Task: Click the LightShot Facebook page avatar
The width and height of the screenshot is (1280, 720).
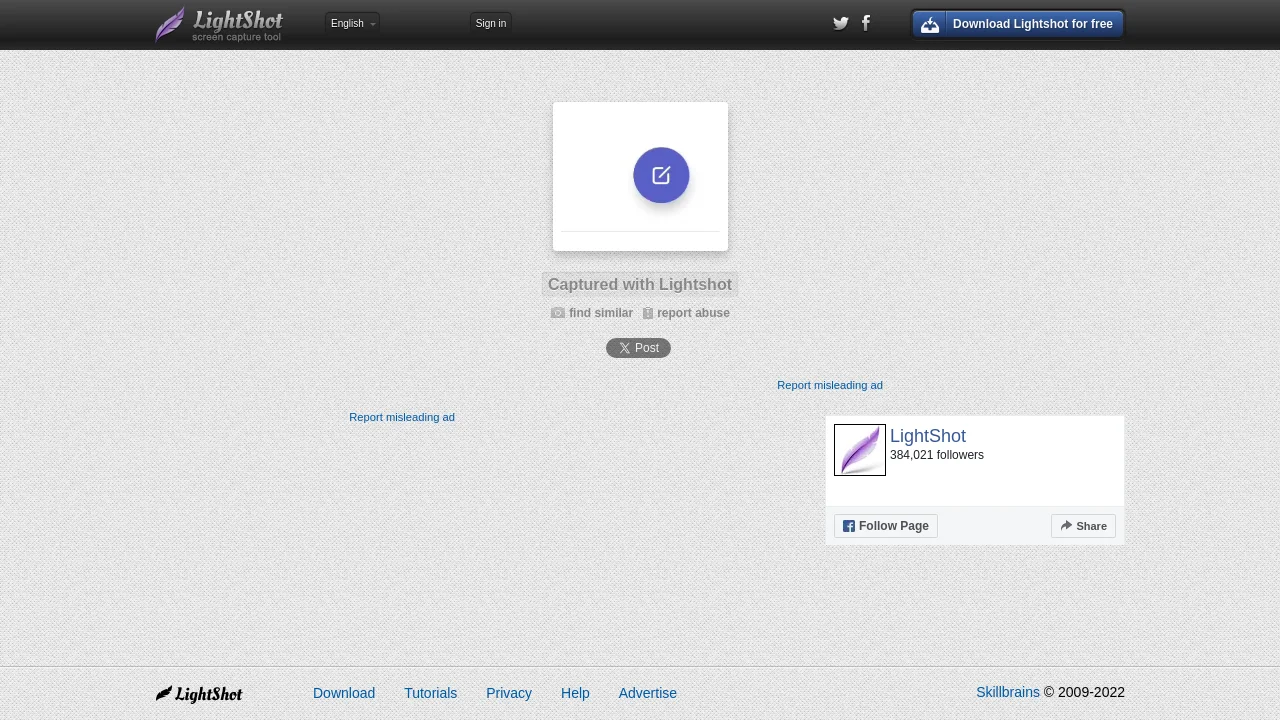Action: (x=860, y=450)
